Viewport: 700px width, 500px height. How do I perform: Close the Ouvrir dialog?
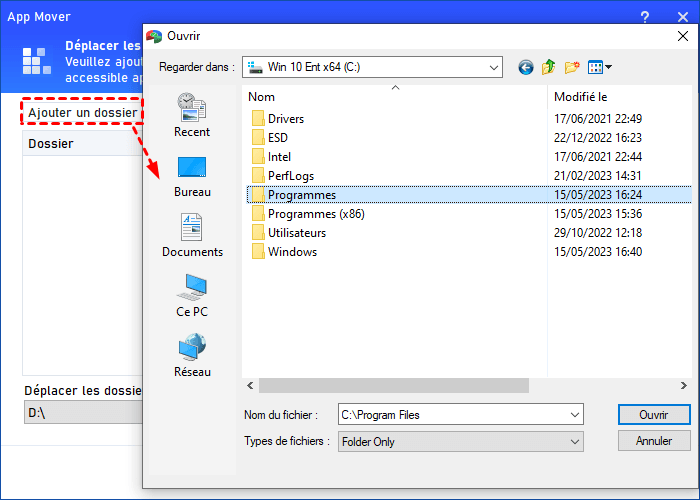(683, 36)
